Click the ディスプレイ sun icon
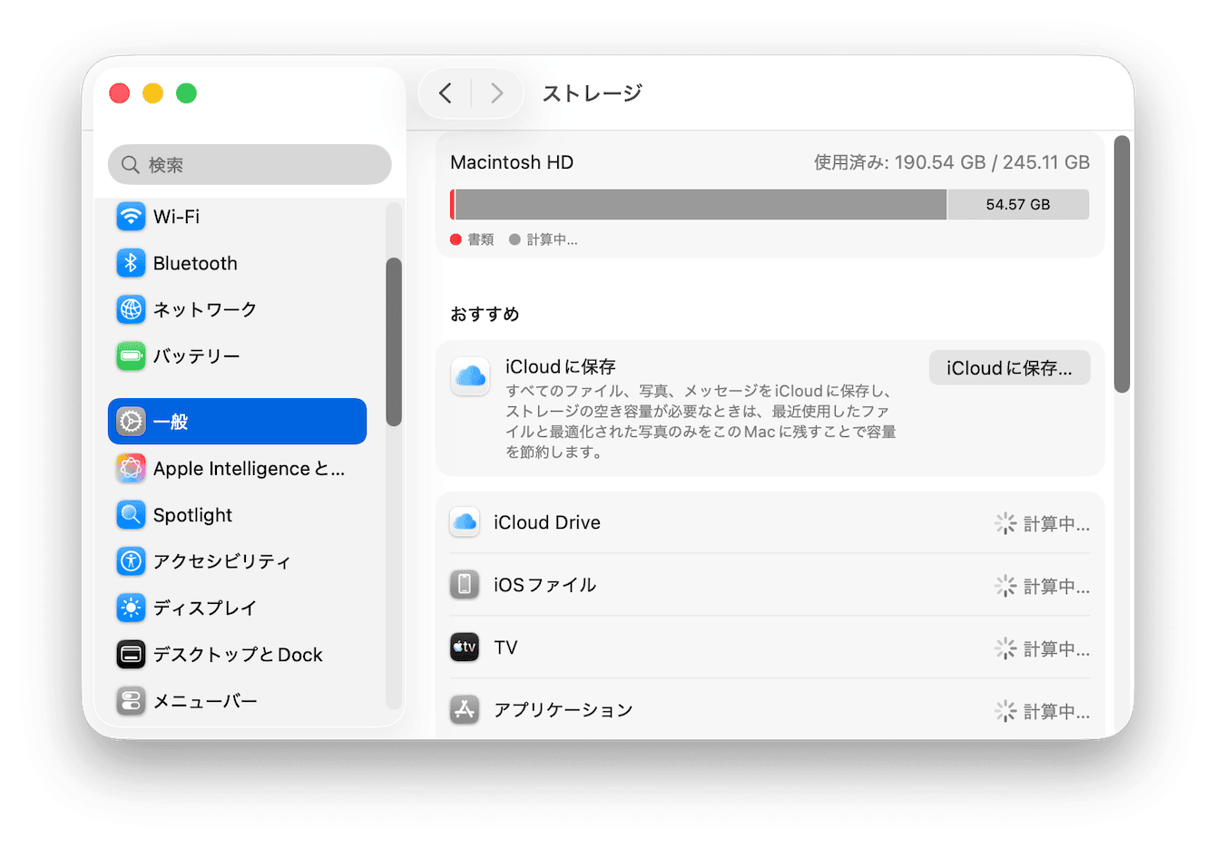The height and width of the screenshot is (847, 1216). click(x=131, y=608)
